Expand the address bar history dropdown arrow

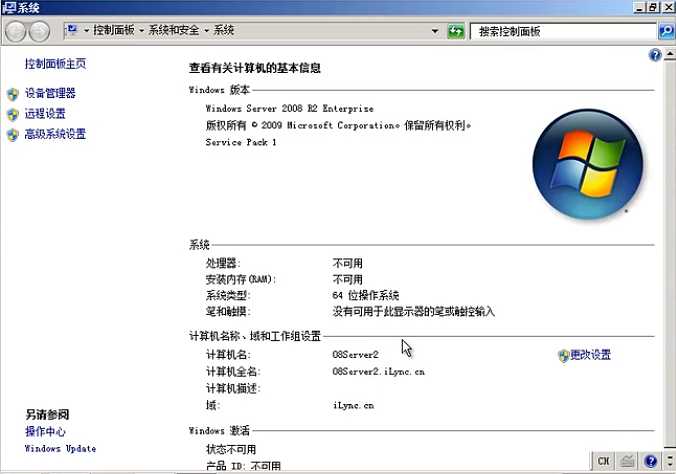[435, 31]
